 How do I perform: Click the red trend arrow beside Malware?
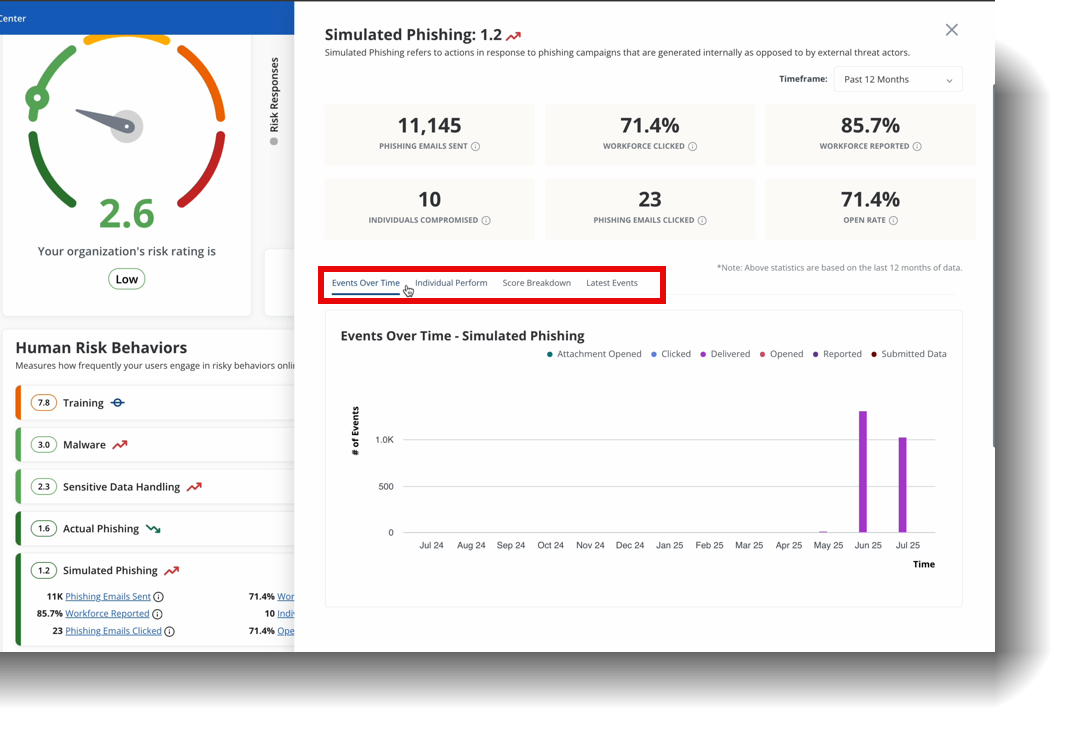[x=120, y=445]
